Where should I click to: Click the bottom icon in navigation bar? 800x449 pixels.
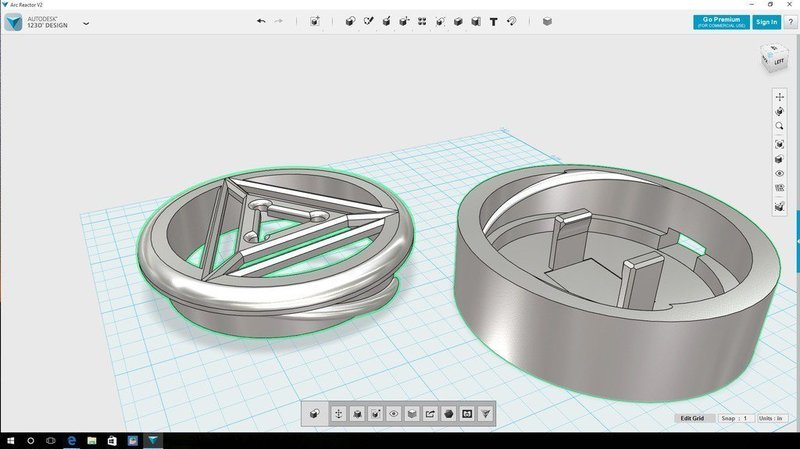(779, 207)
